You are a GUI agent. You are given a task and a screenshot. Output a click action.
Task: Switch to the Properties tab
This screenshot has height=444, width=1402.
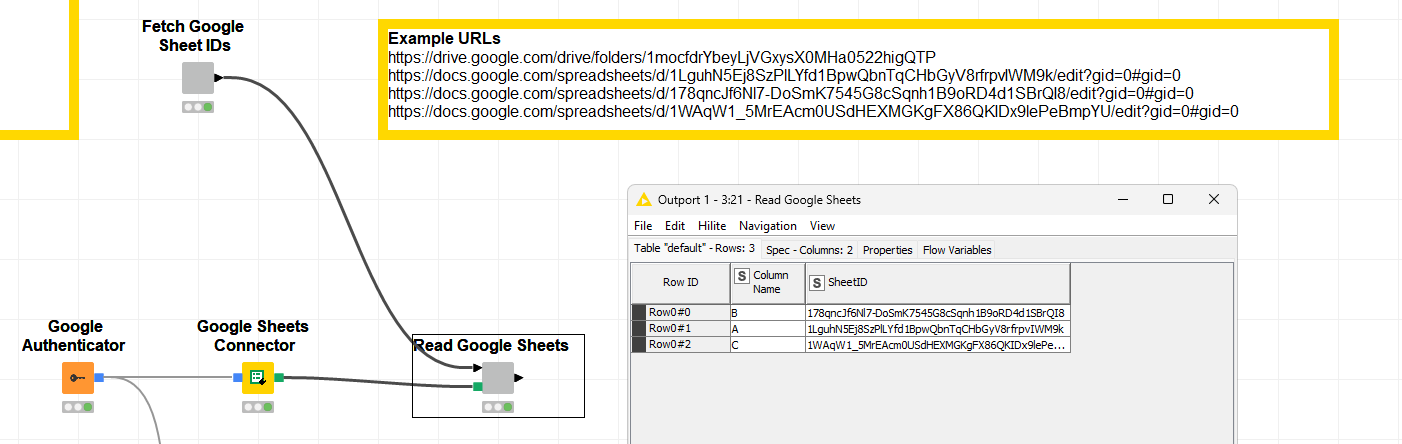(x=888, y=250)
